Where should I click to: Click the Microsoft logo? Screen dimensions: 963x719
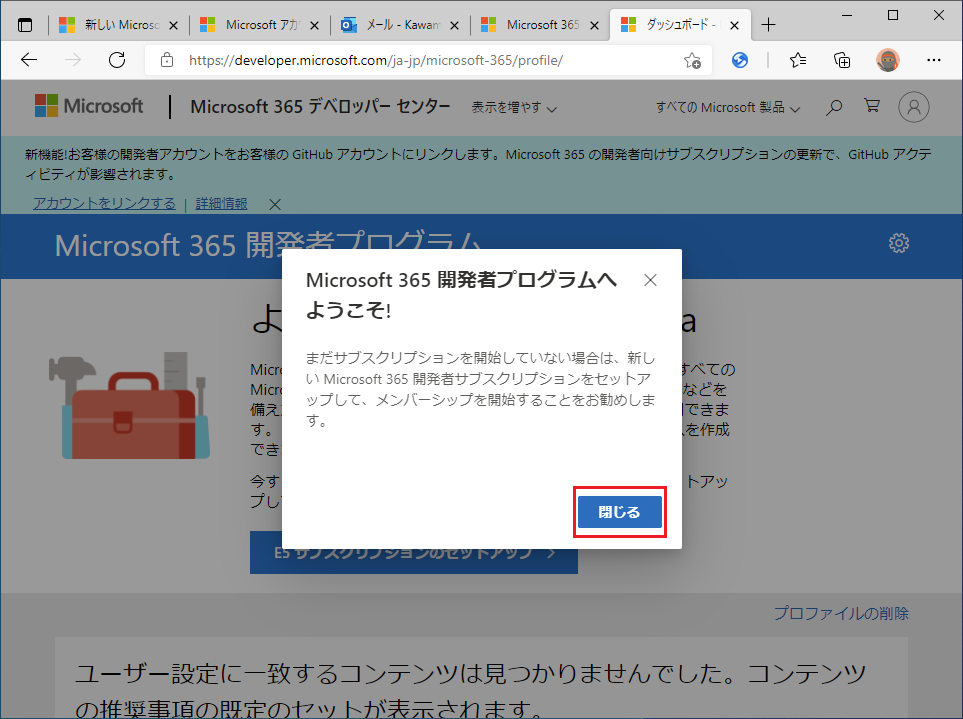tap(89, 106)
